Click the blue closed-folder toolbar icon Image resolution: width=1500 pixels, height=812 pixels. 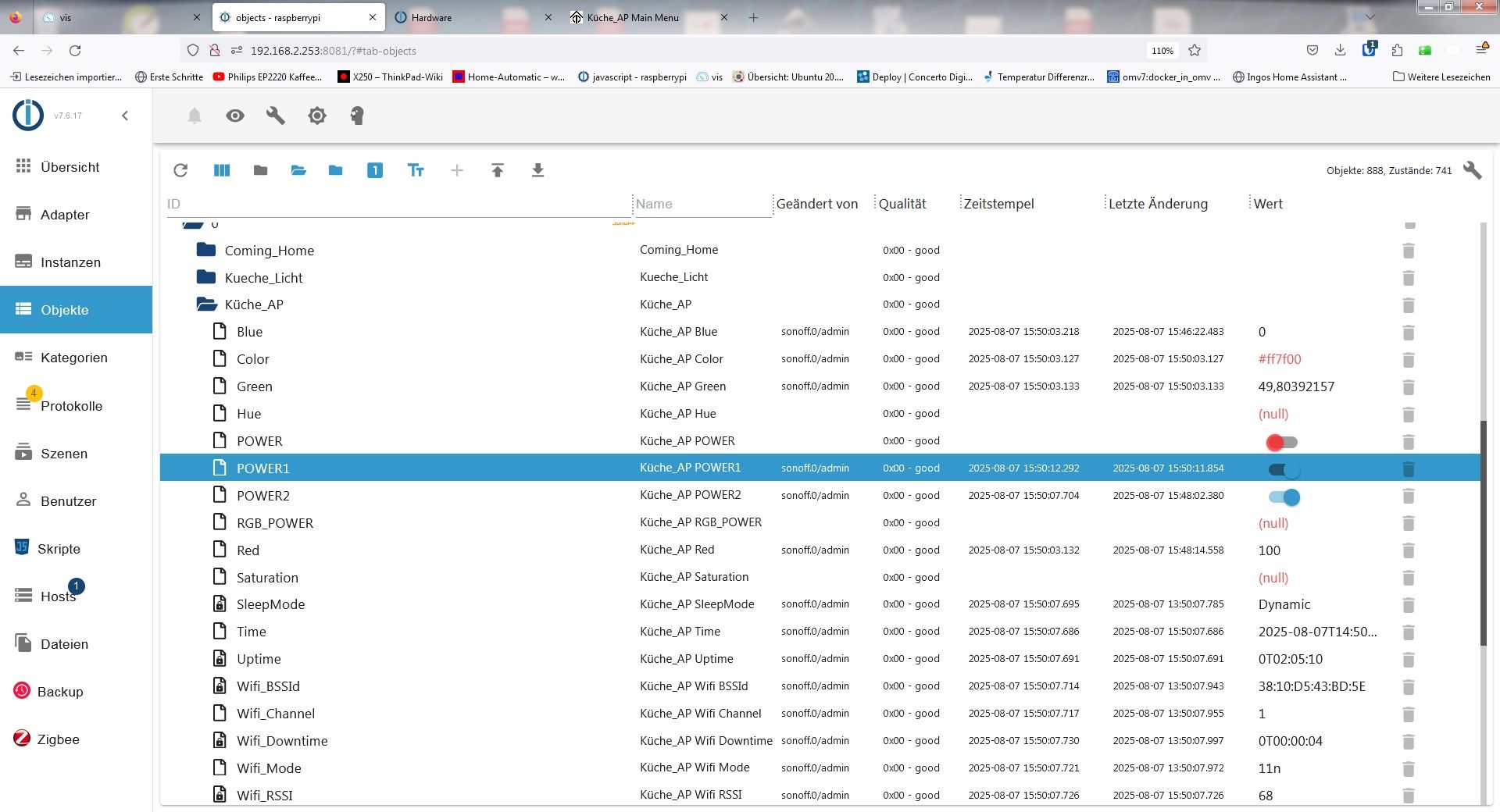(336, 170)
